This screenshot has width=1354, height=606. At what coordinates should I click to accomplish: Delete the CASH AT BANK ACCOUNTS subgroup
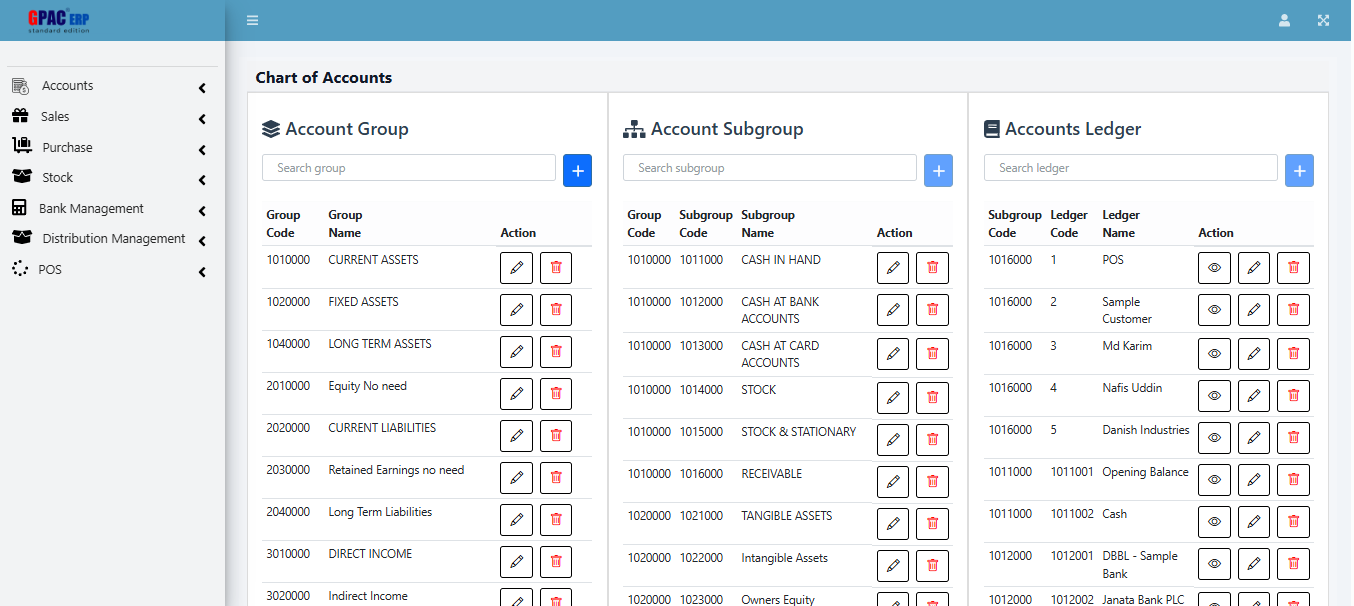932,311
